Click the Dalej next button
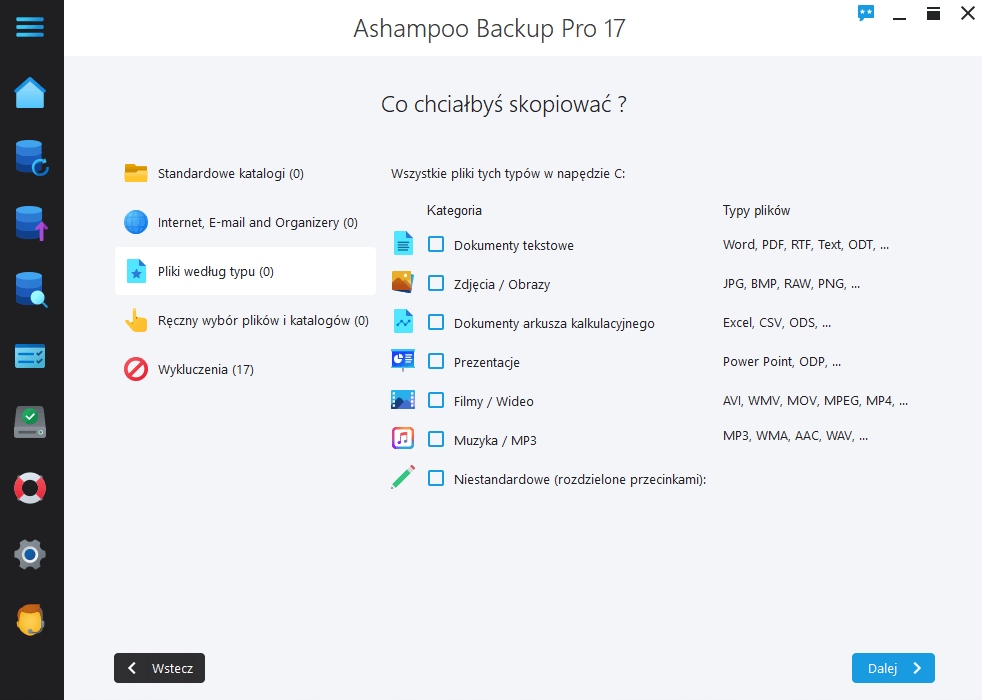982x700 pixels. (893, 668)
